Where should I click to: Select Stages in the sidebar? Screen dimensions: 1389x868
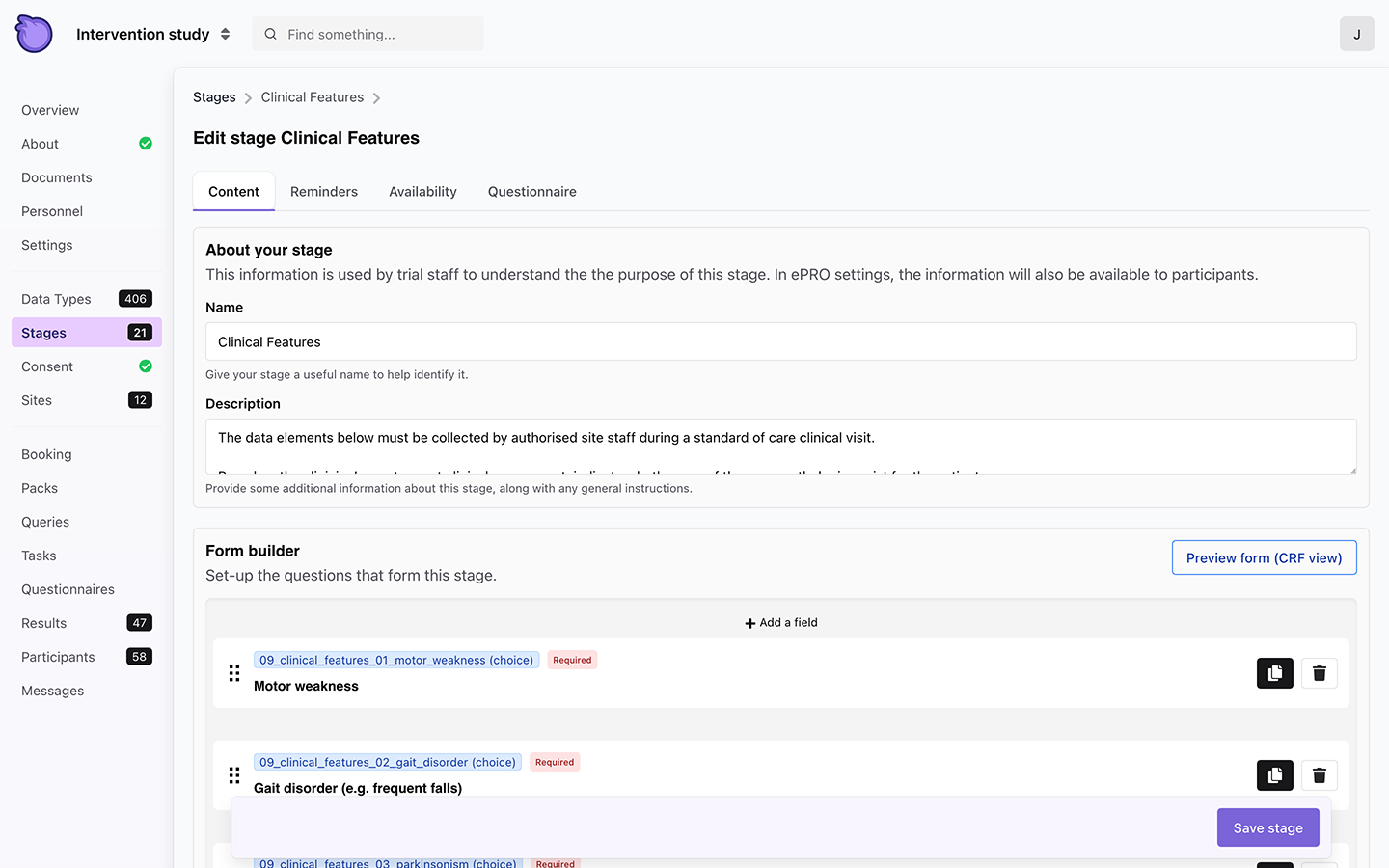87,333
